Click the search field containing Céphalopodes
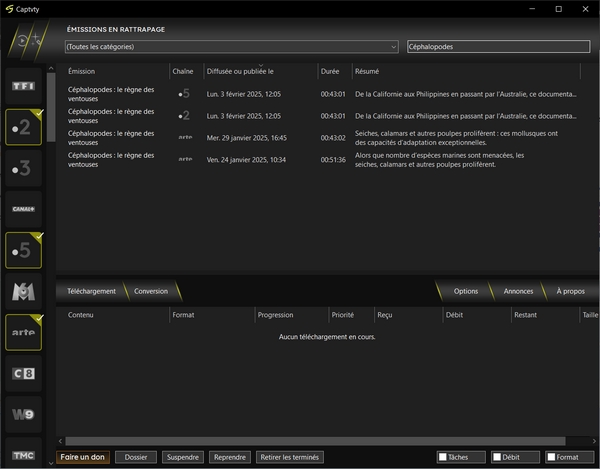Screen dimensions: 600x469 point(500,47)
